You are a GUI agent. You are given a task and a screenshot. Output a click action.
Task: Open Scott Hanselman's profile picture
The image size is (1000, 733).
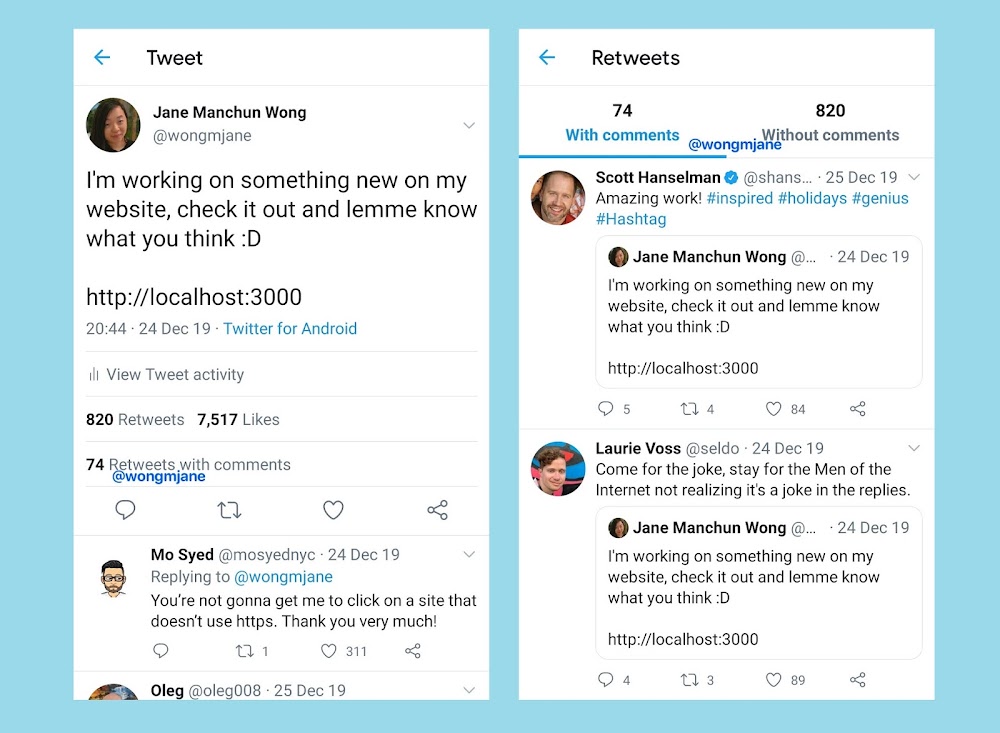pos(558,198)
